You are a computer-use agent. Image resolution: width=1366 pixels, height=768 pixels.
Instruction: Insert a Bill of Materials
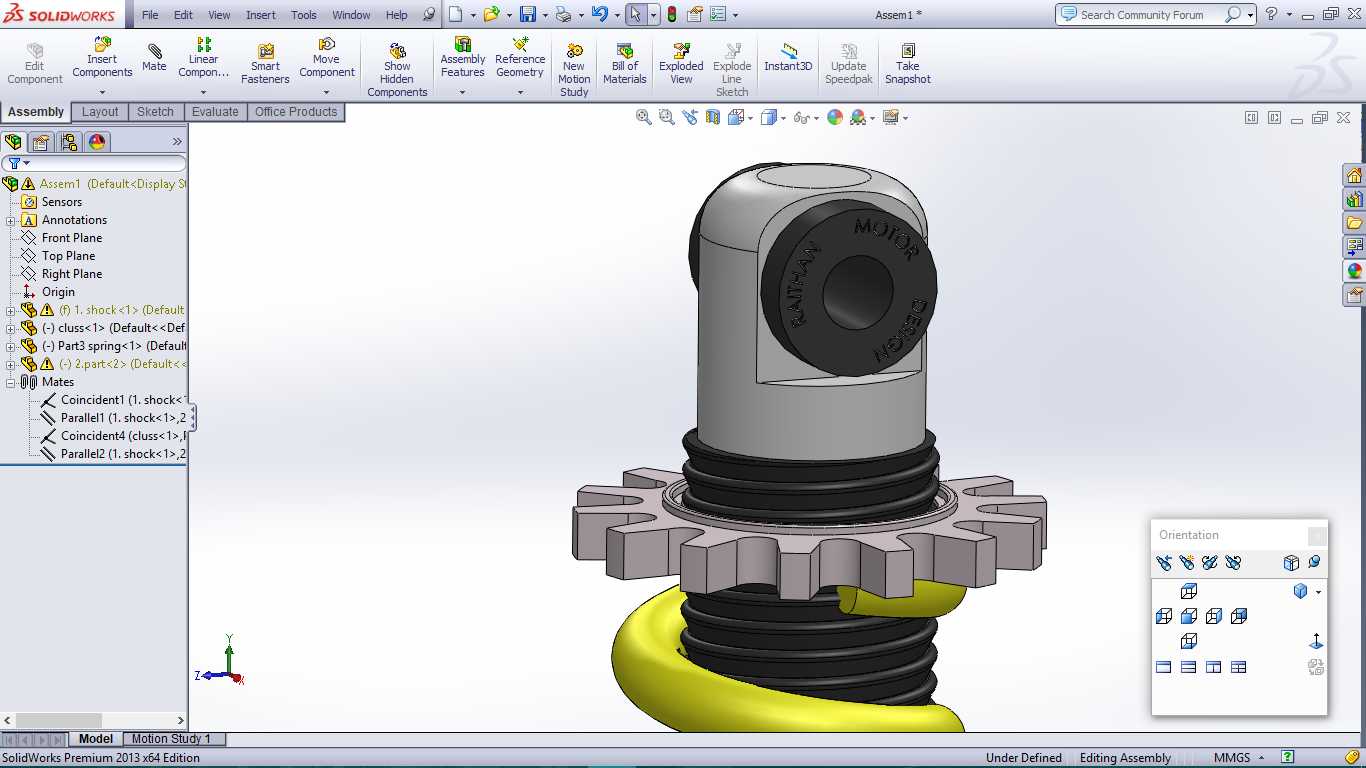[x=625, y=64]
